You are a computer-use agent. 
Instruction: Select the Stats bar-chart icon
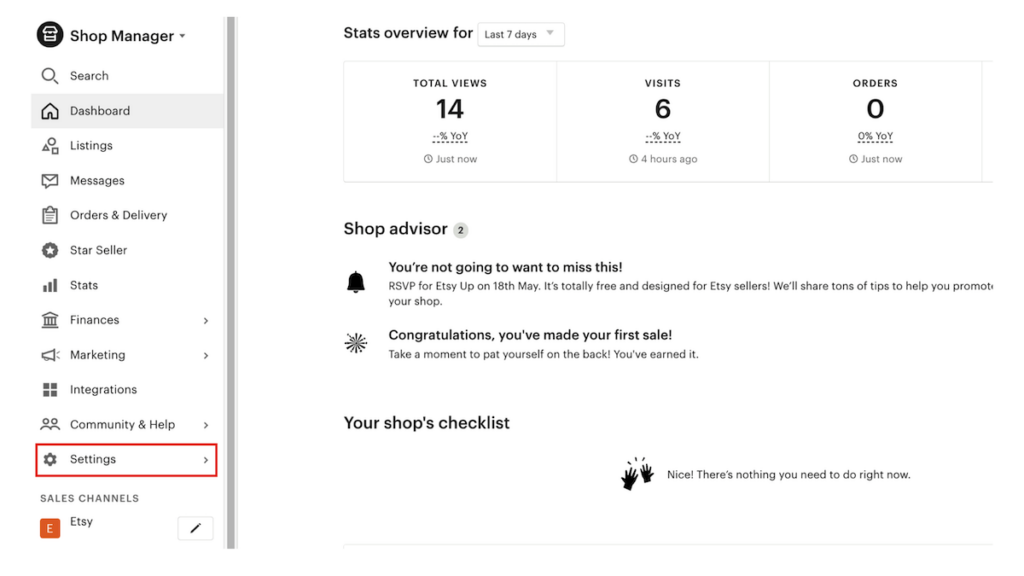tap(48, 285)
